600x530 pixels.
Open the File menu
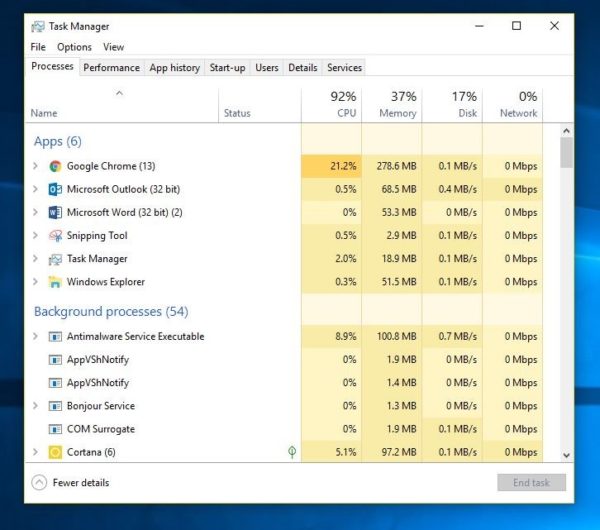pyautogui.click(x=38, y=47)
